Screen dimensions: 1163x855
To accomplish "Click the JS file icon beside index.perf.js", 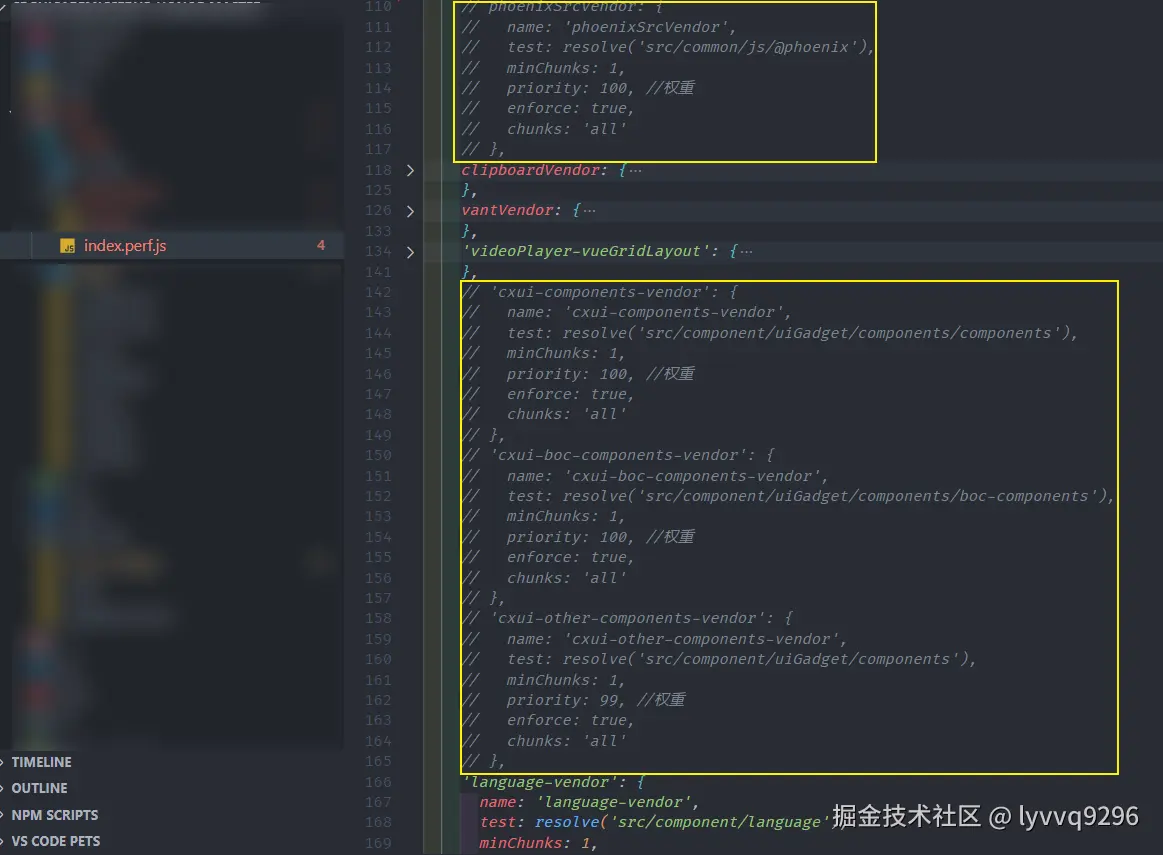I will click(x=67, y=246).
